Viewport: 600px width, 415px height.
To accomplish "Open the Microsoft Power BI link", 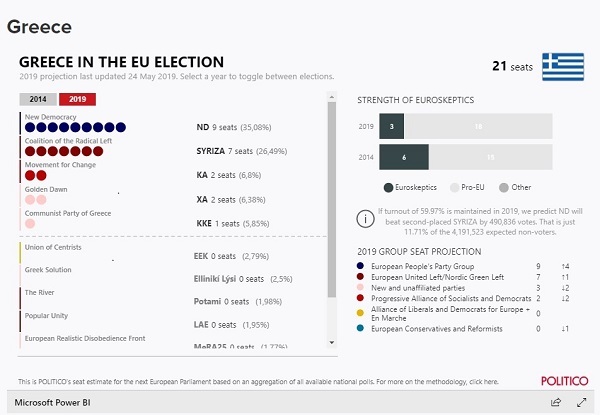I will [60, 402].
